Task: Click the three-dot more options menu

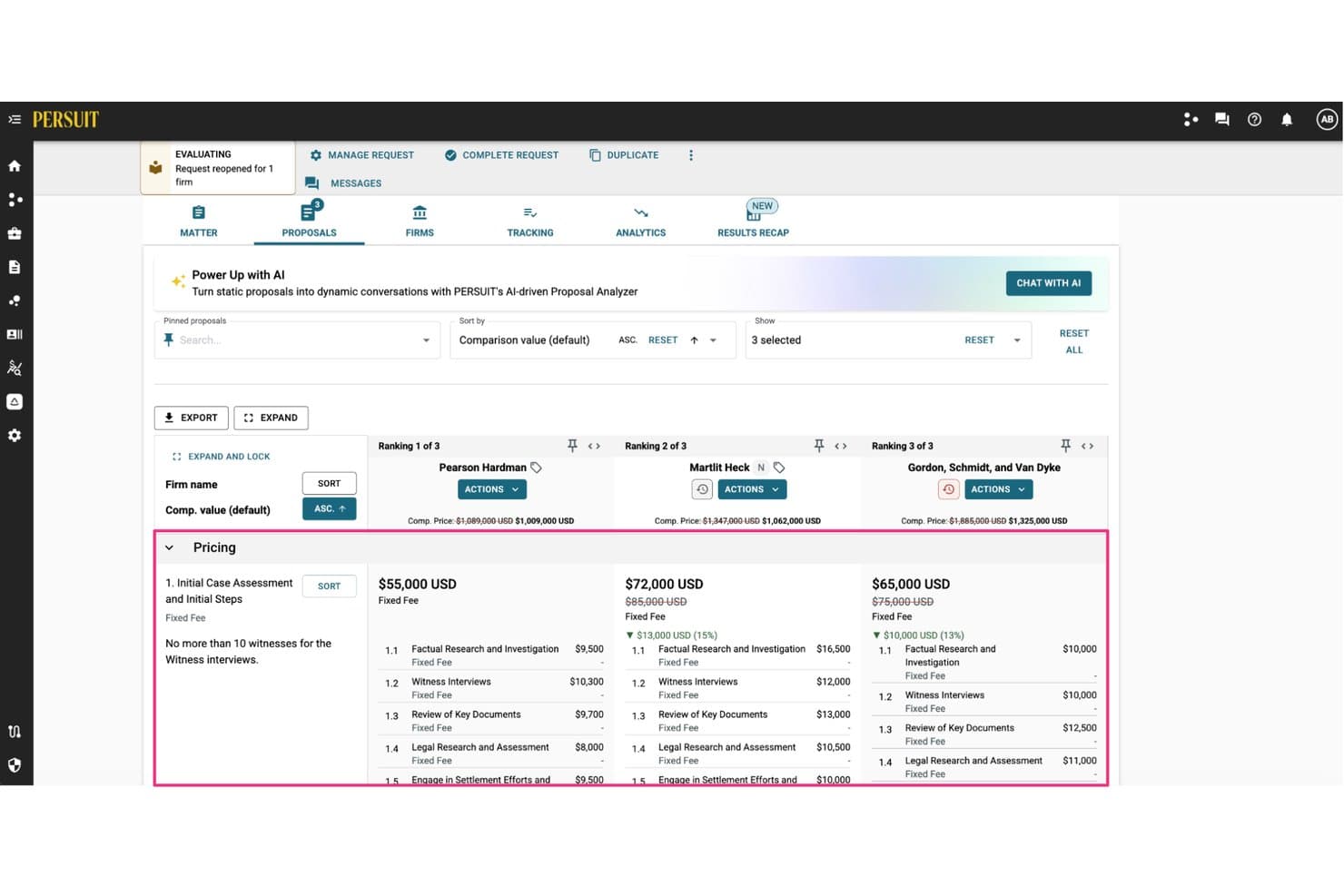Action: point(691,155)
